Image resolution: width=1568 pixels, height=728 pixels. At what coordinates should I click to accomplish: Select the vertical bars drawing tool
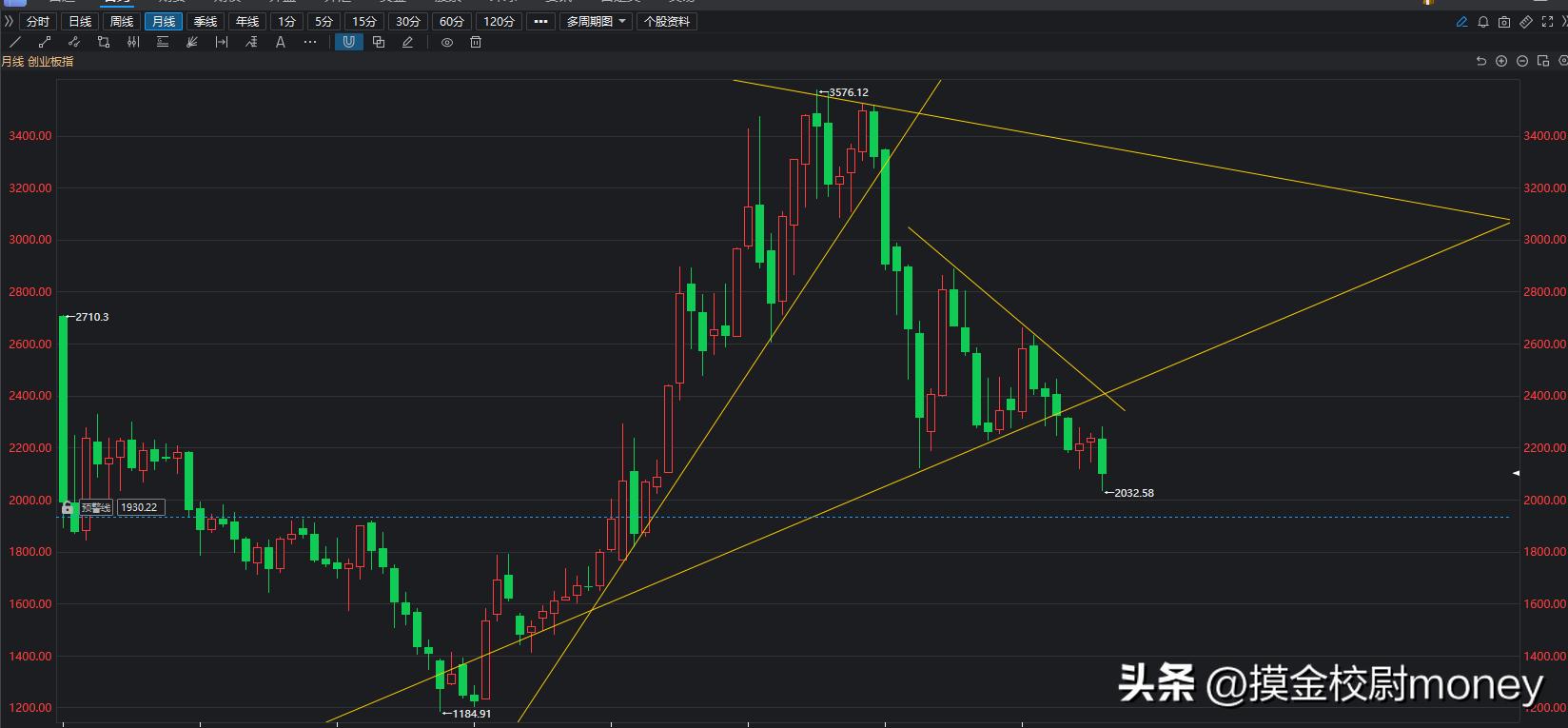click(x=133, y=42)
